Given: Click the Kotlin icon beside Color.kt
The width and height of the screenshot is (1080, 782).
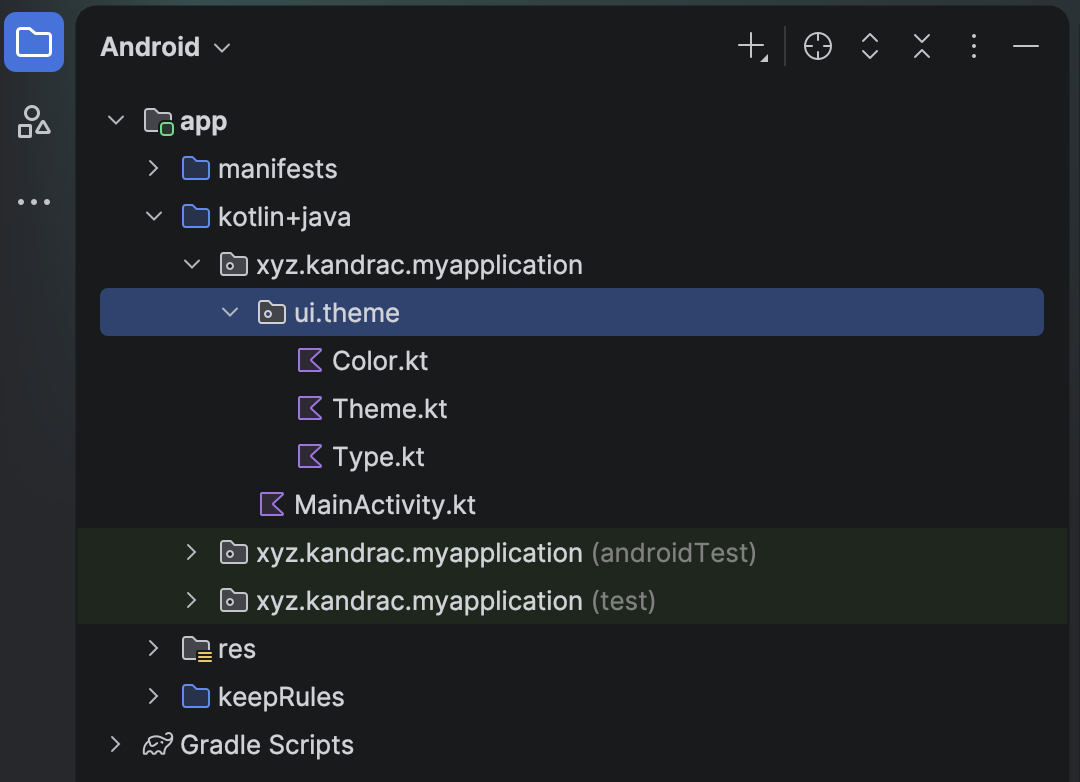Looking at the screenshot, I should coord(309,360).
